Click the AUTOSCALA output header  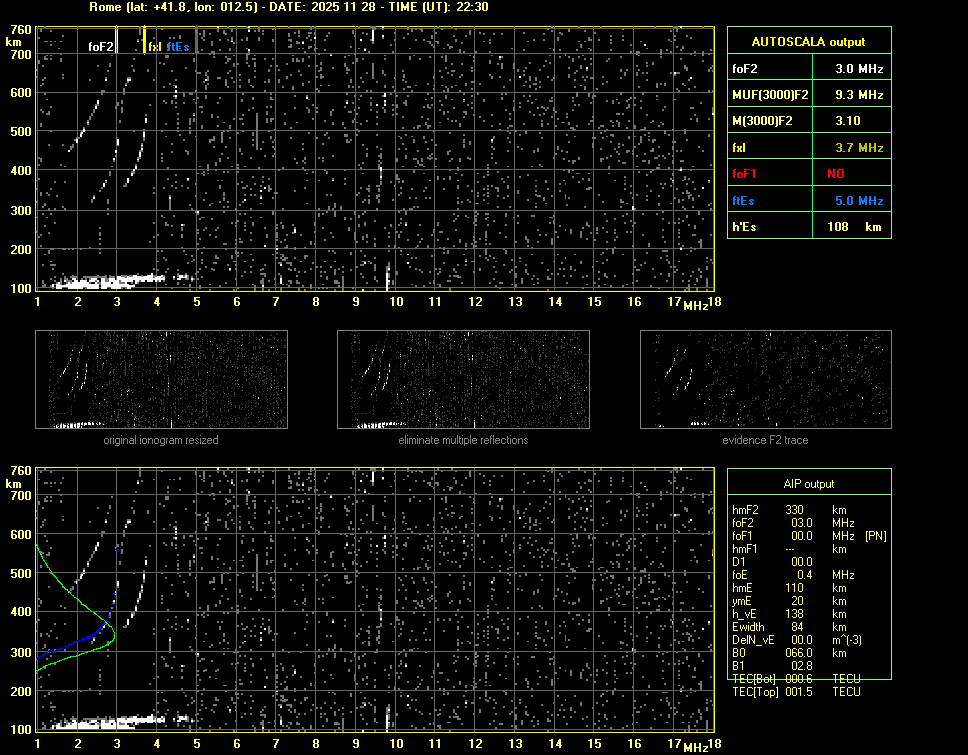point(808,42)
